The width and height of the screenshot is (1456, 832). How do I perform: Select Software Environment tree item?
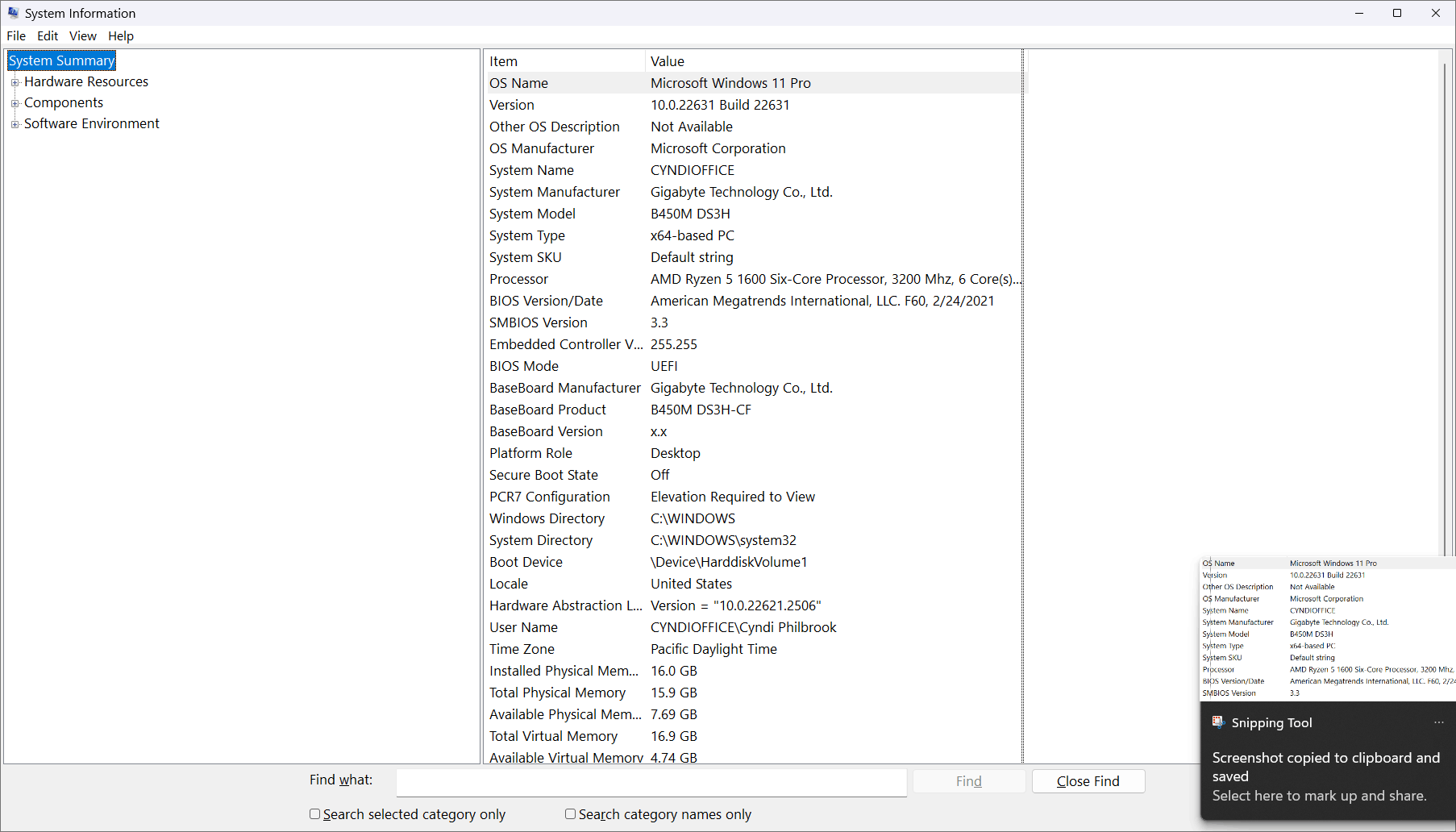point(92,123)
